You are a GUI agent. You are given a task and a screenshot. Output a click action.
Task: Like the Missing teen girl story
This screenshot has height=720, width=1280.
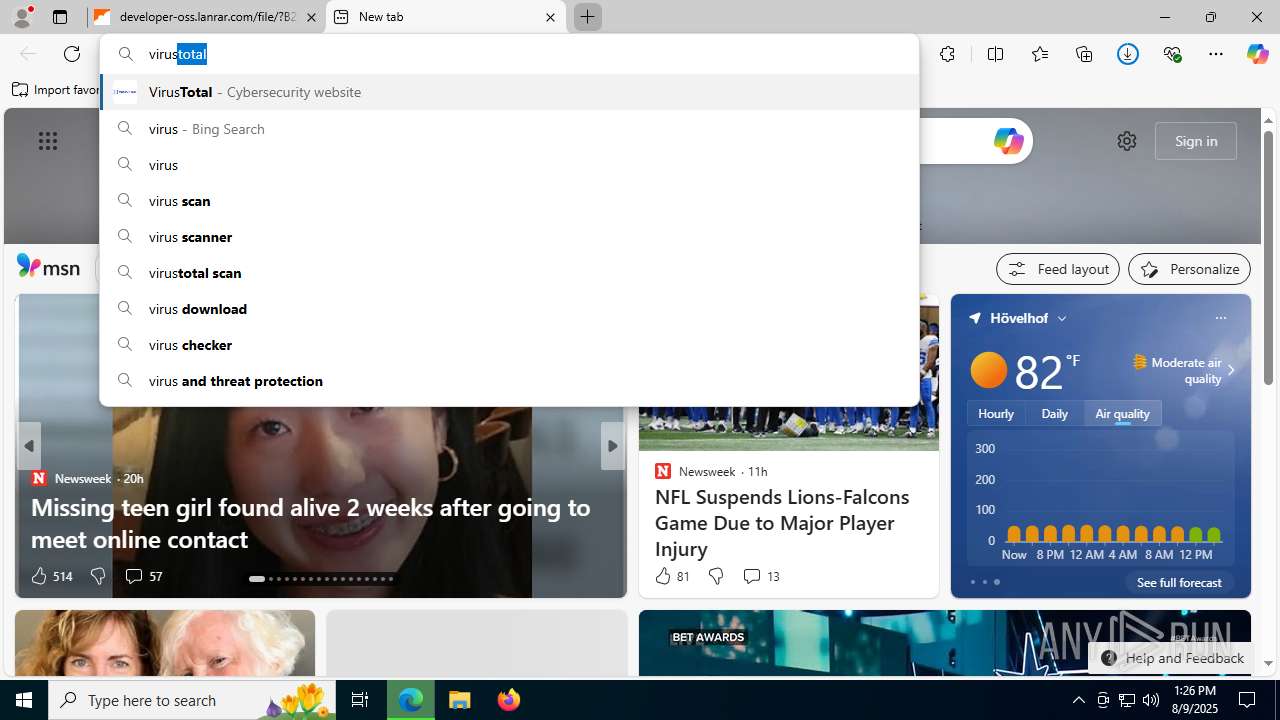coord(51,576)
